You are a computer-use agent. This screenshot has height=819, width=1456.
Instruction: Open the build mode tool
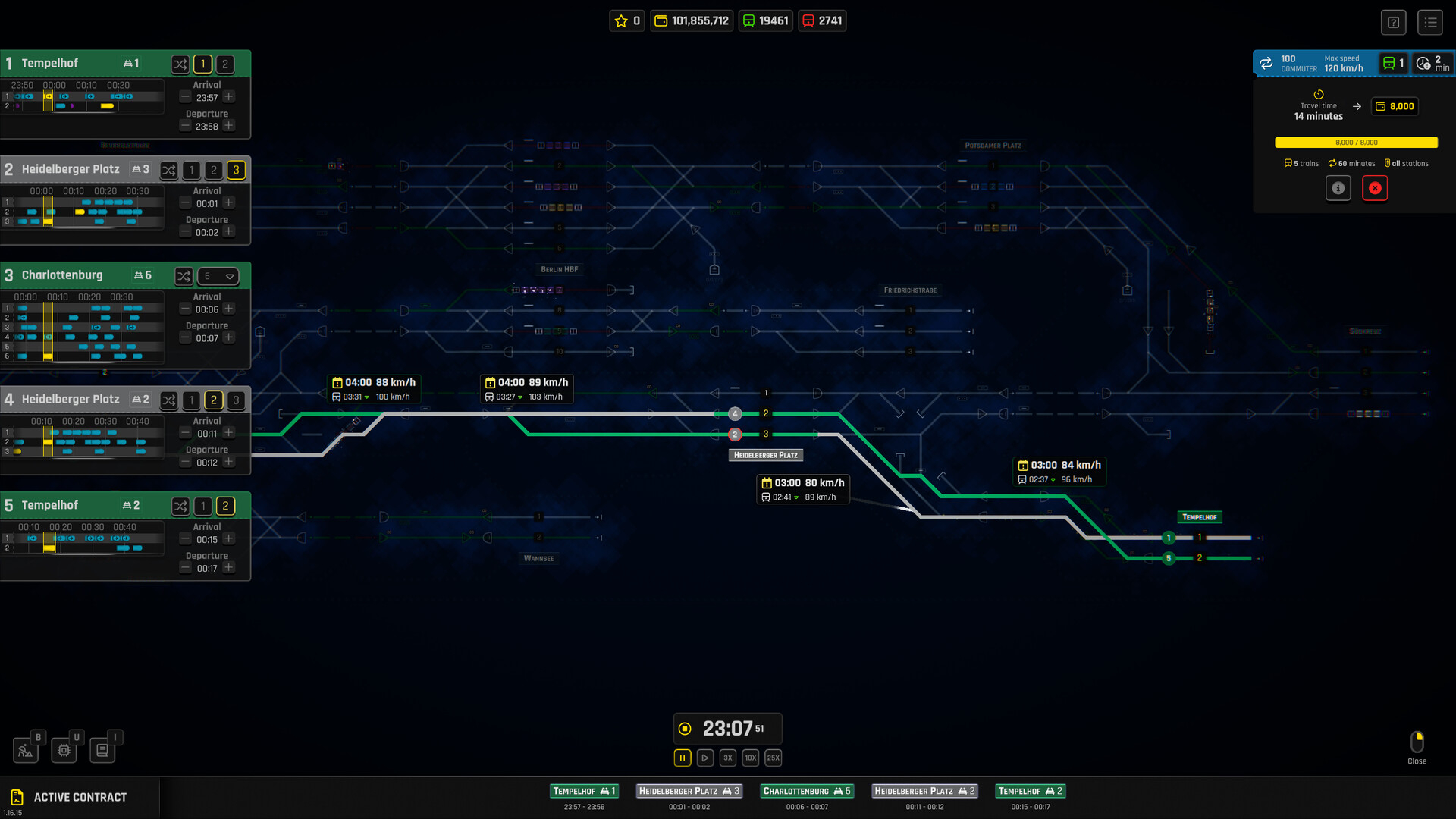coord(25,750)
